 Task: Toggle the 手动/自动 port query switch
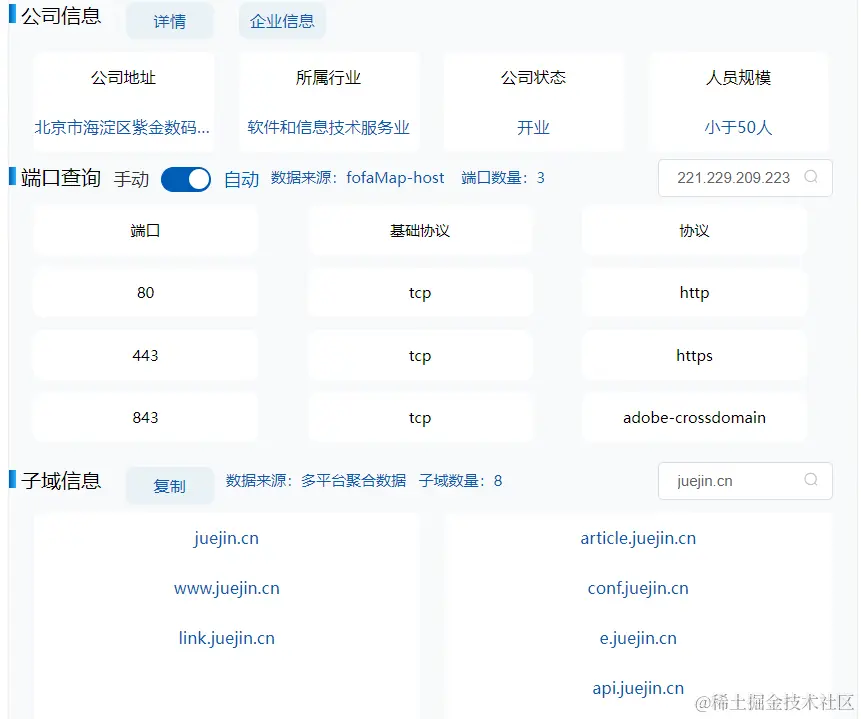pos(186,180)
